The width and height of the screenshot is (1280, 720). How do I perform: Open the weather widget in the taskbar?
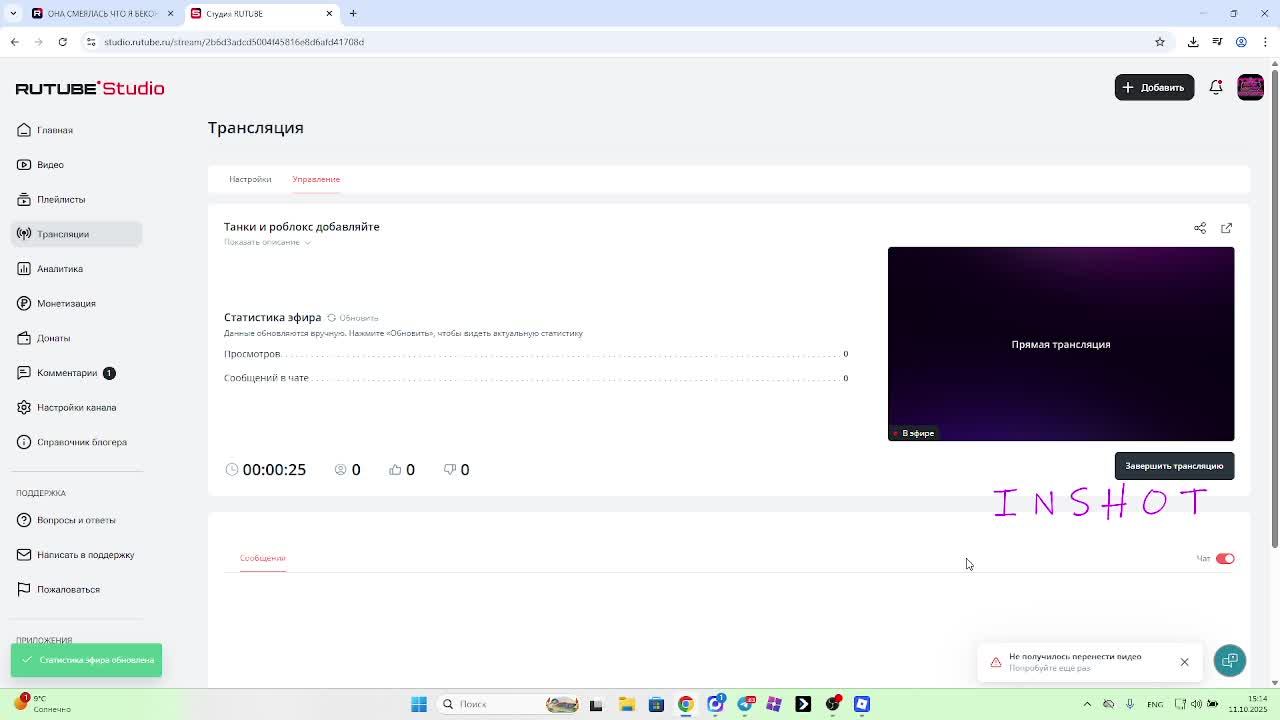pos(42,704)
